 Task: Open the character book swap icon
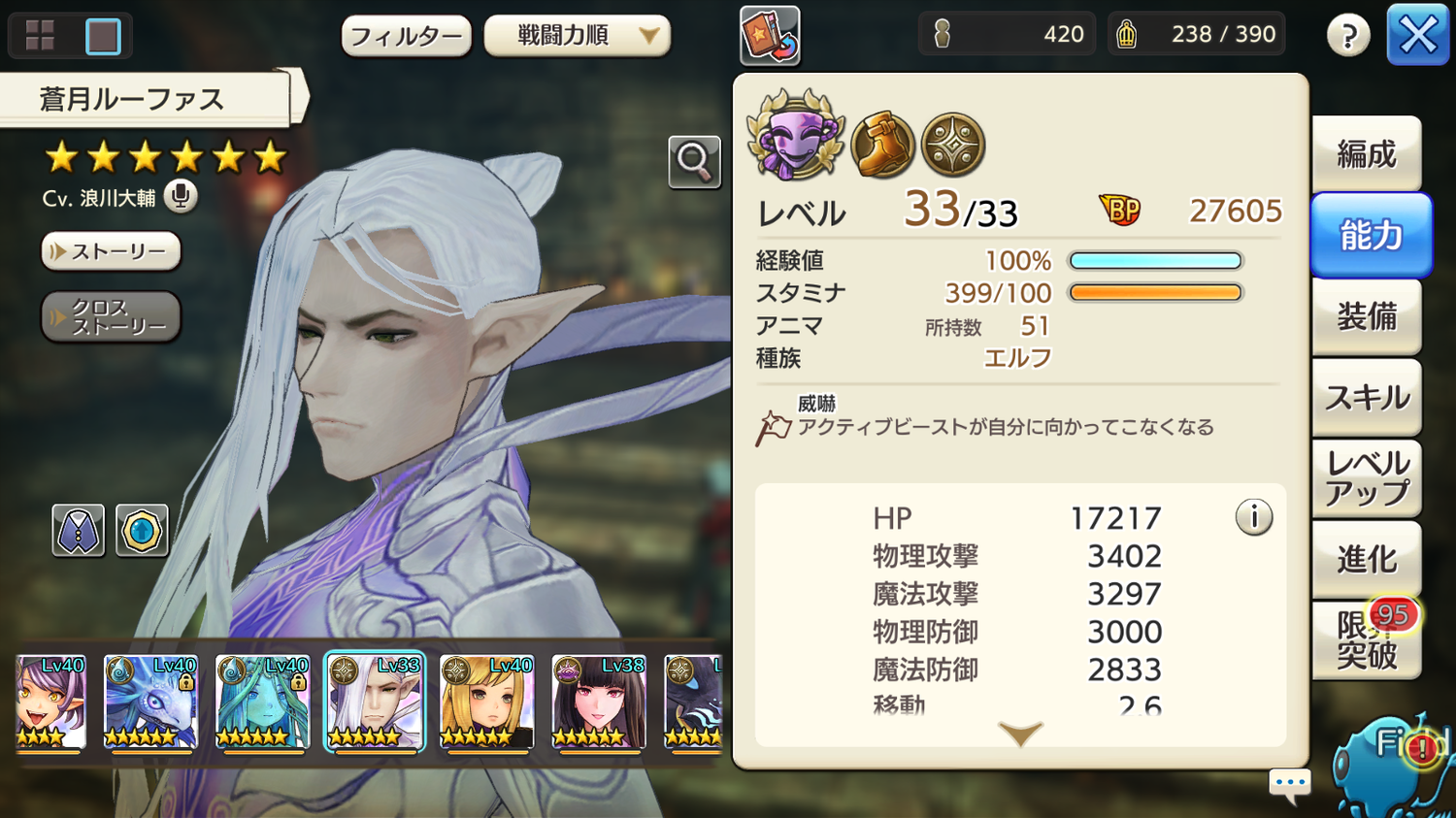770,35
